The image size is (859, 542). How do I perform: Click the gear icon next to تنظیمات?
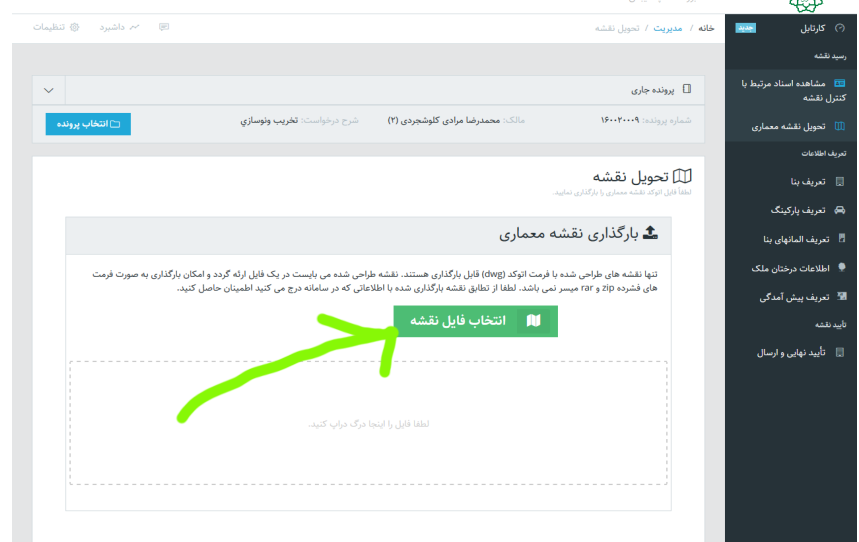(74, 27)
